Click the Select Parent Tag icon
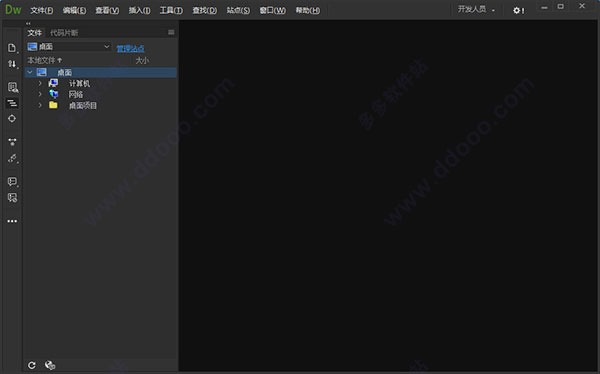The image size is (600, 374). pos(12,158)
